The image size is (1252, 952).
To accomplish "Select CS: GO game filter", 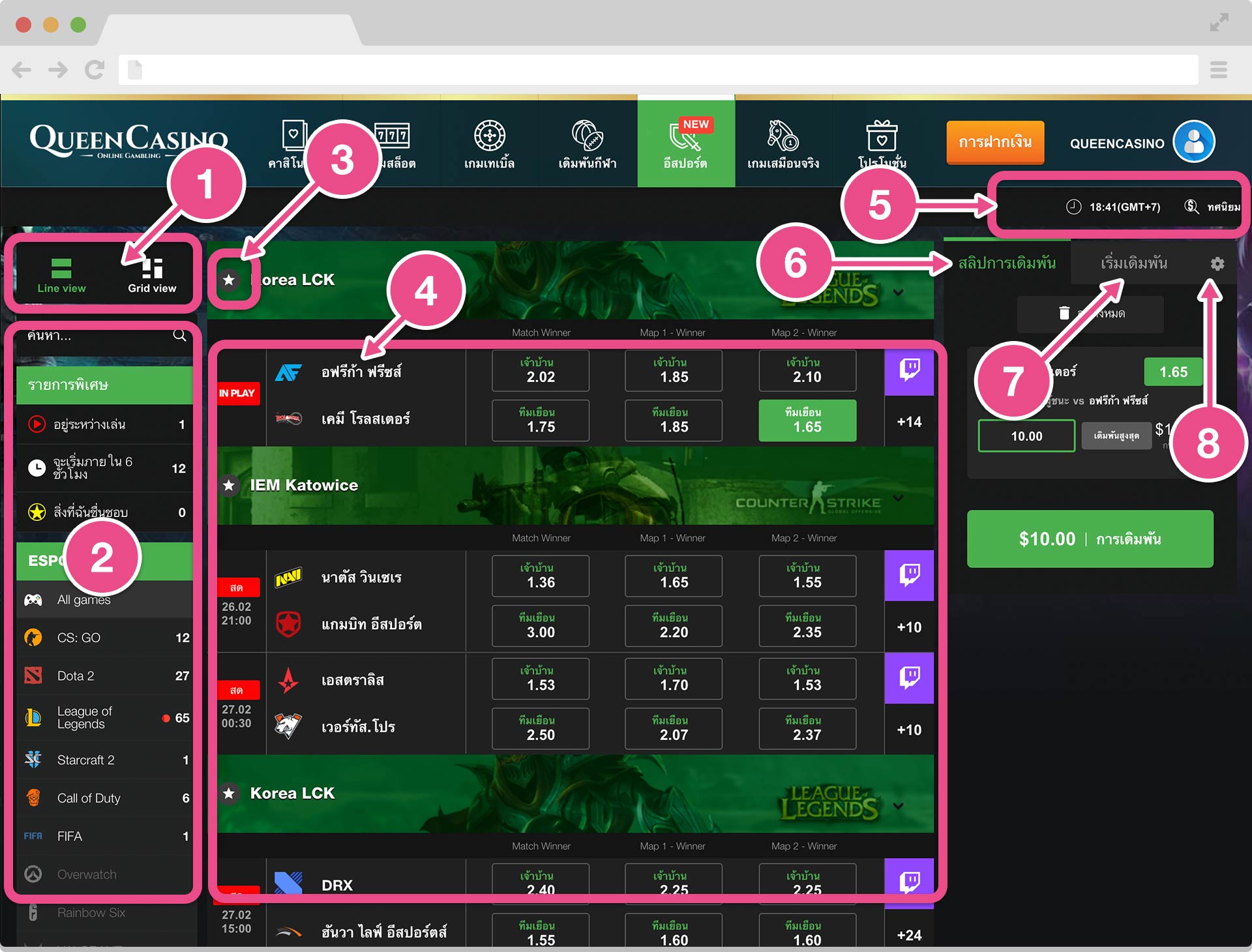I will 104,638.
